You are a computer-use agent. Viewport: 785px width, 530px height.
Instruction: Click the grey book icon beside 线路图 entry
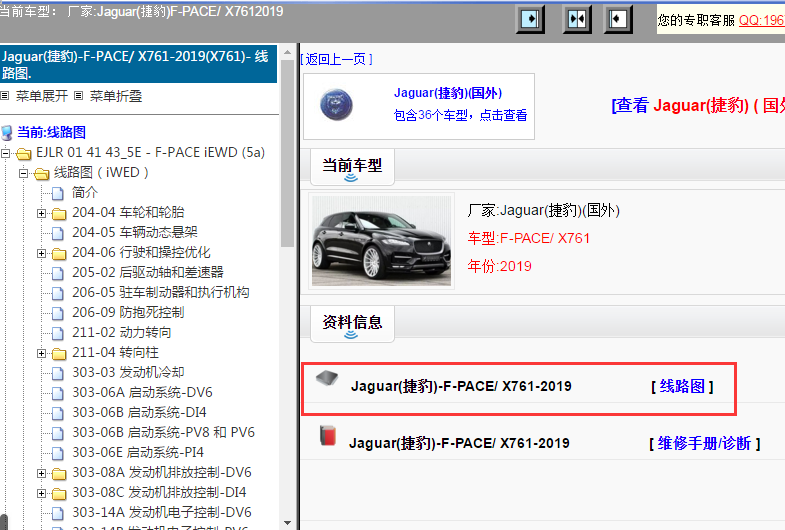coord(327,378)
